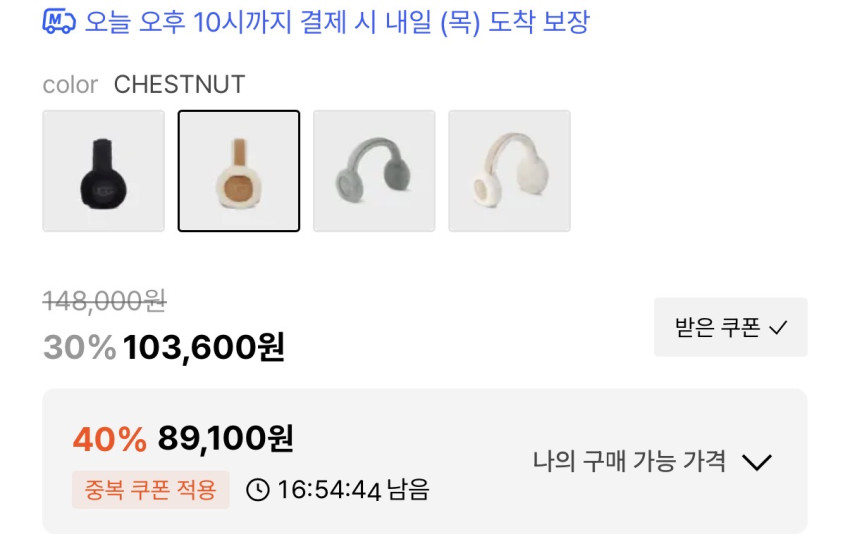Click the checkmark in 받은 쿠폰 button

pos(779,327)
